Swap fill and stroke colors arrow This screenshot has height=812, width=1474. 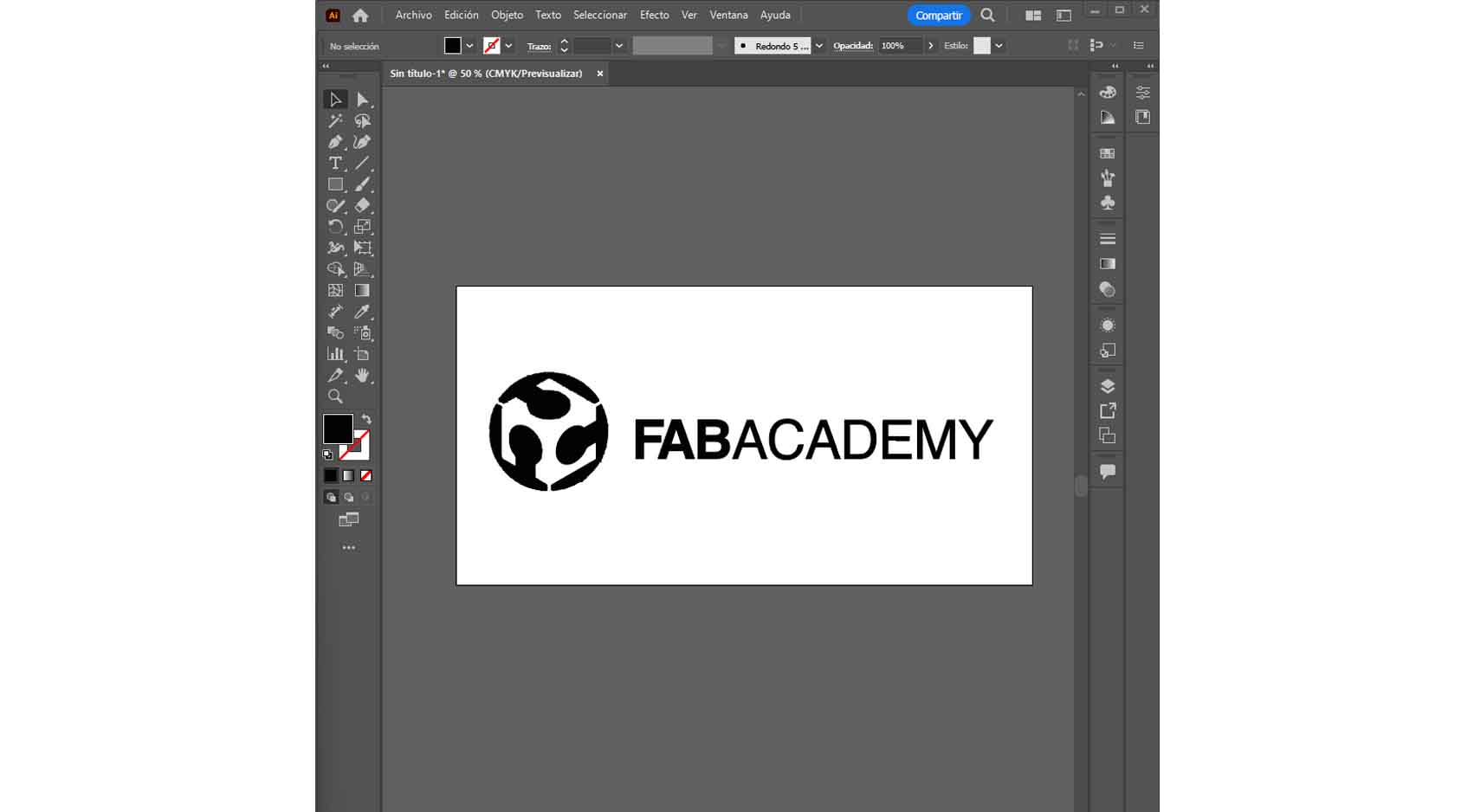[x=366, y=419]
